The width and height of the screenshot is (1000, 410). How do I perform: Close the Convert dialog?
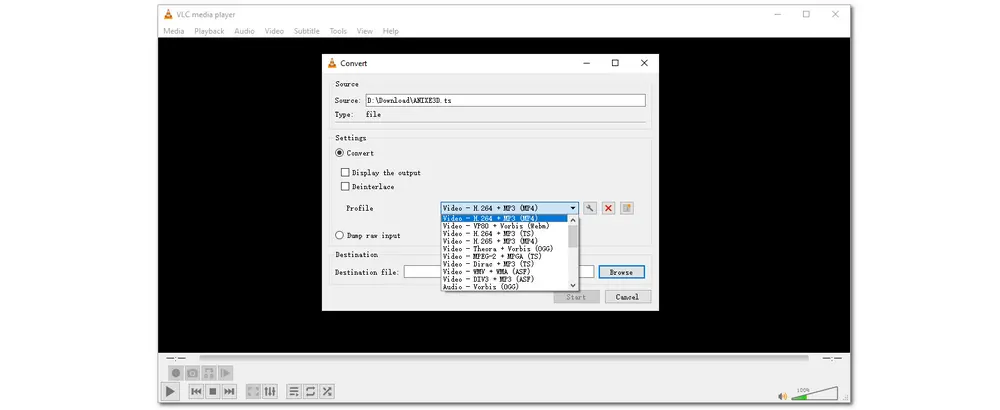point(644,63)
